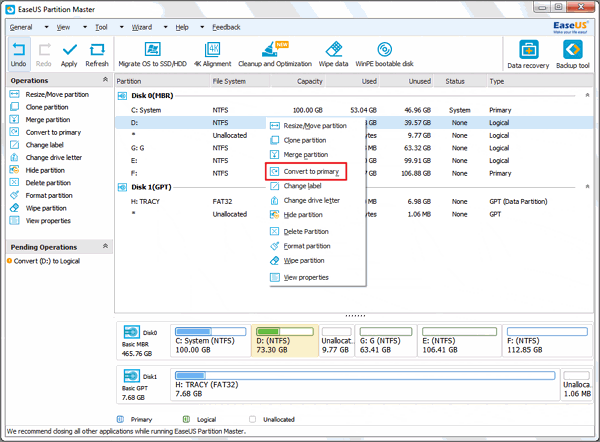This screenshot has width=600, height=442.
Task: Choose Convert to primary in context menu
Action: pyautogui.click(x=306, y=171)
